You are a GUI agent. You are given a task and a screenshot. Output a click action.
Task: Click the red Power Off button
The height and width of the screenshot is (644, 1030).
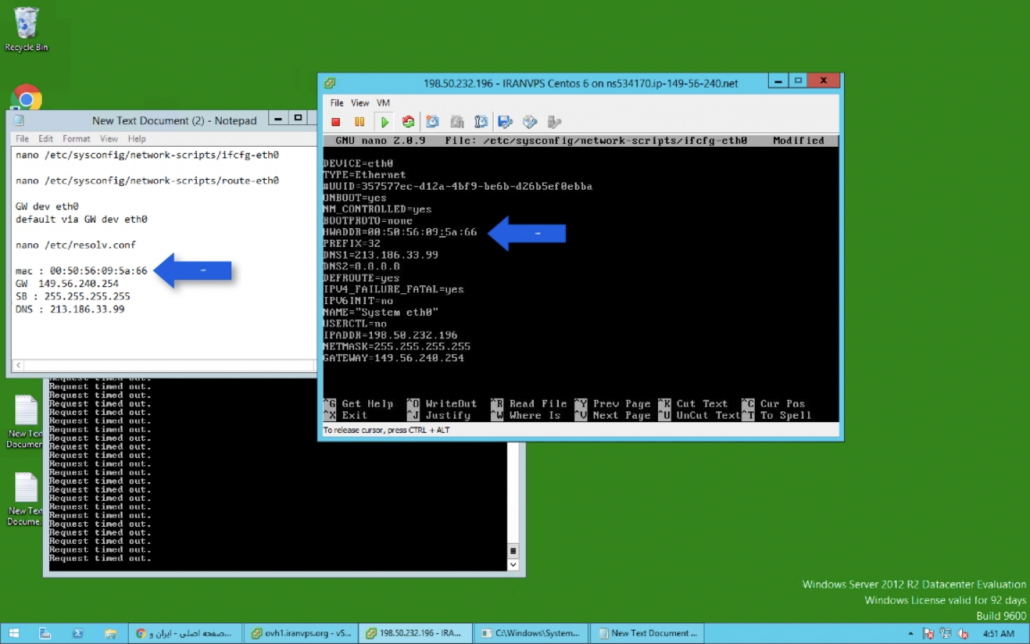[x=336, y=122]
